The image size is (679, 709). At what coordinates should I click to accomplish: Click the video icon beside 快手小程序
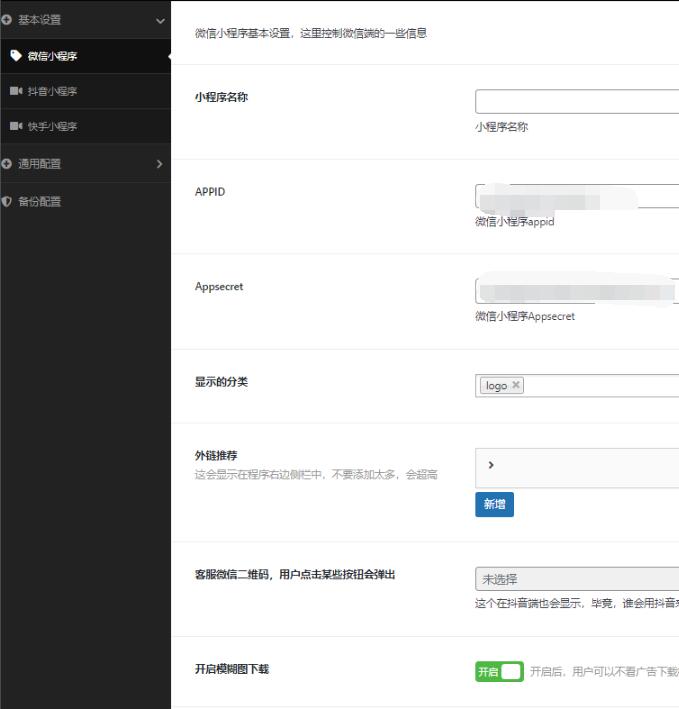[x=16, y=126]
